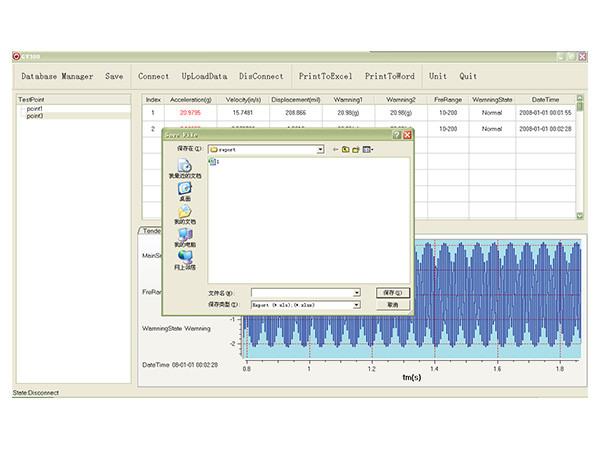This screenshot has height=450, width=600.
Task: Click the back arrow in Save dialog
Action: pos(335,150)
